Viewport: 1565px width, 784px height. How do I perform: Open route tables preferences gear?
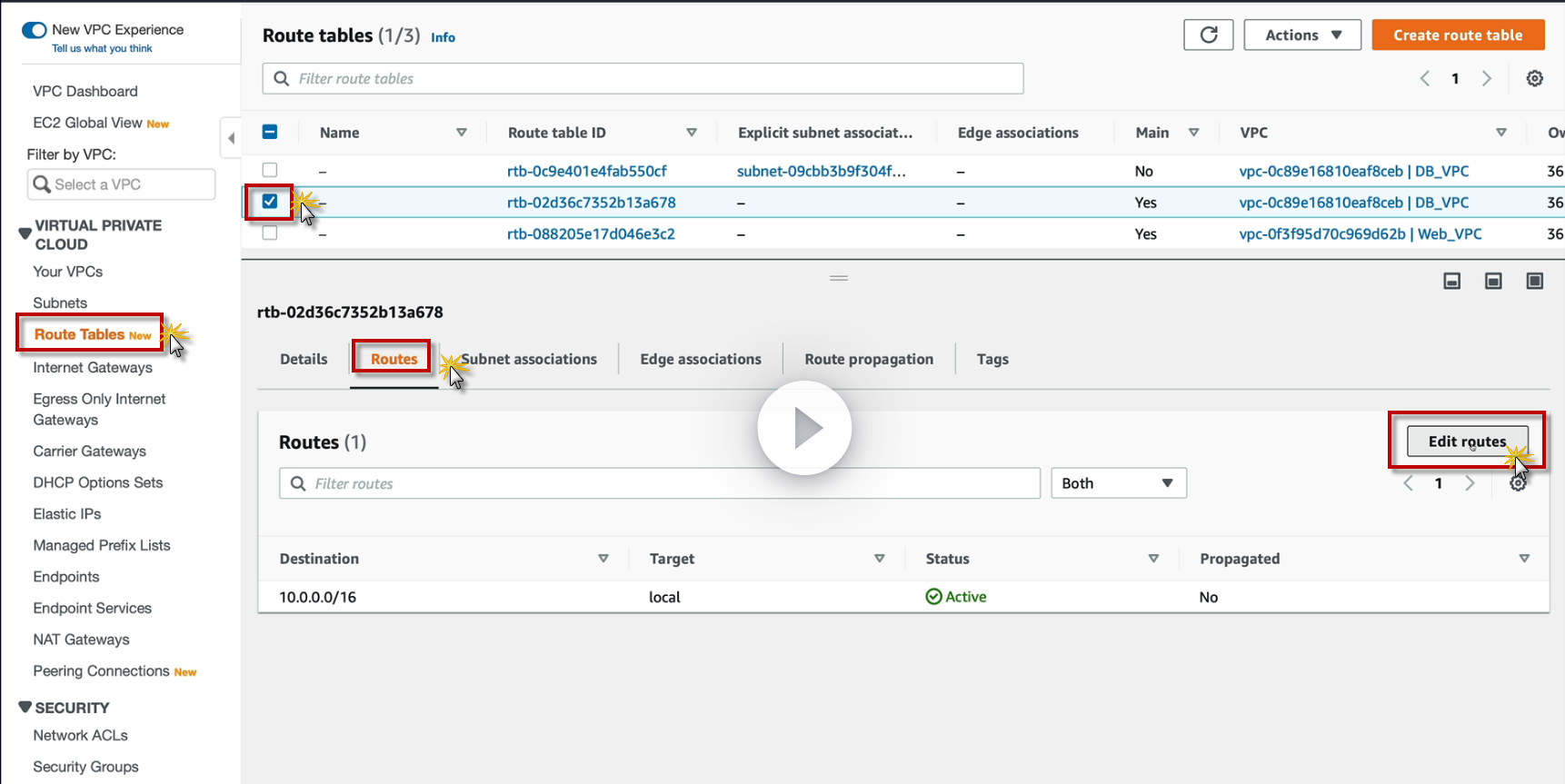coord(1534,78)
